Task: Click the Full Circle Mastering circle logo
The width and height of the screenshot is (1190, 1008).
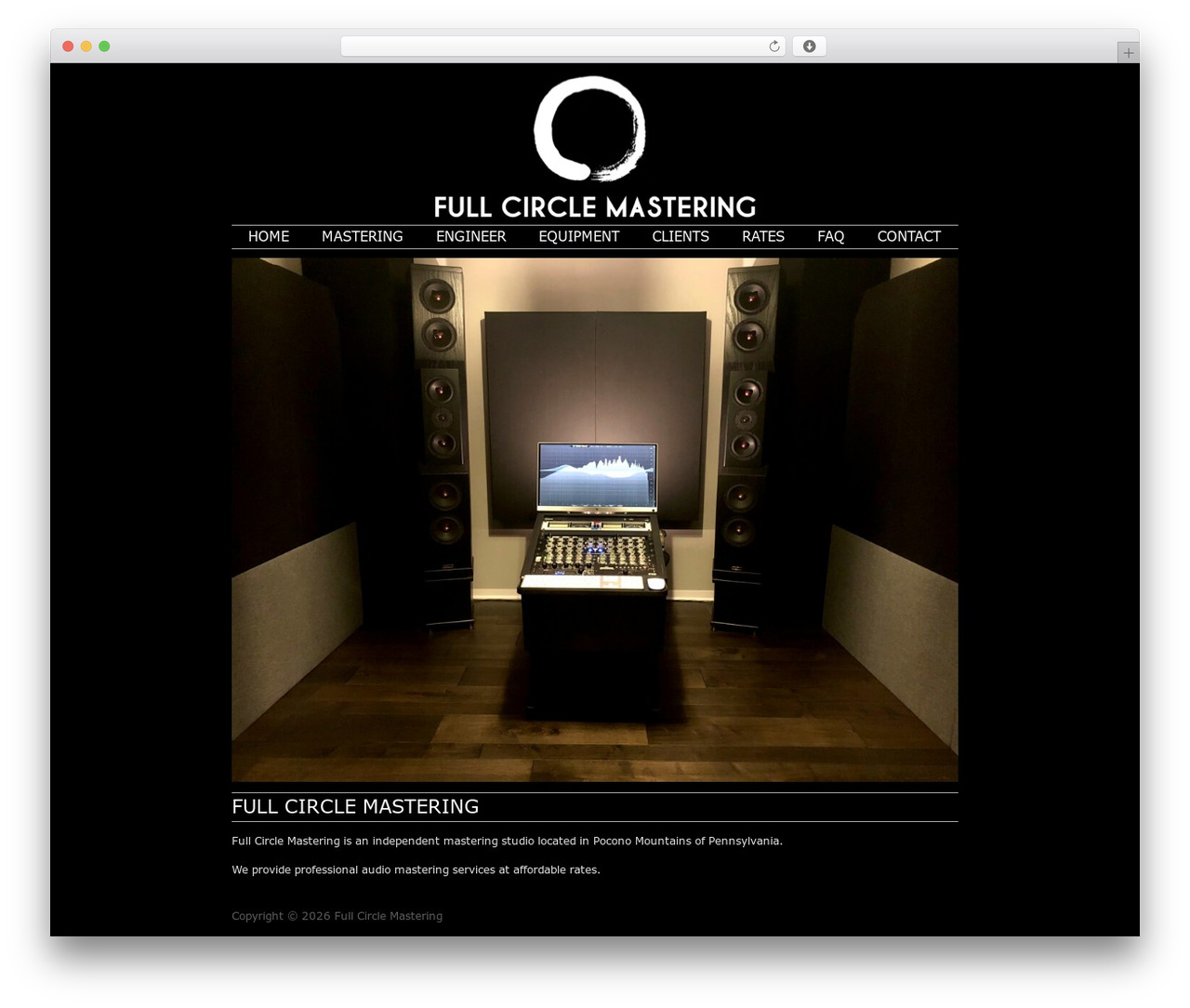Action: coord(589,128)
